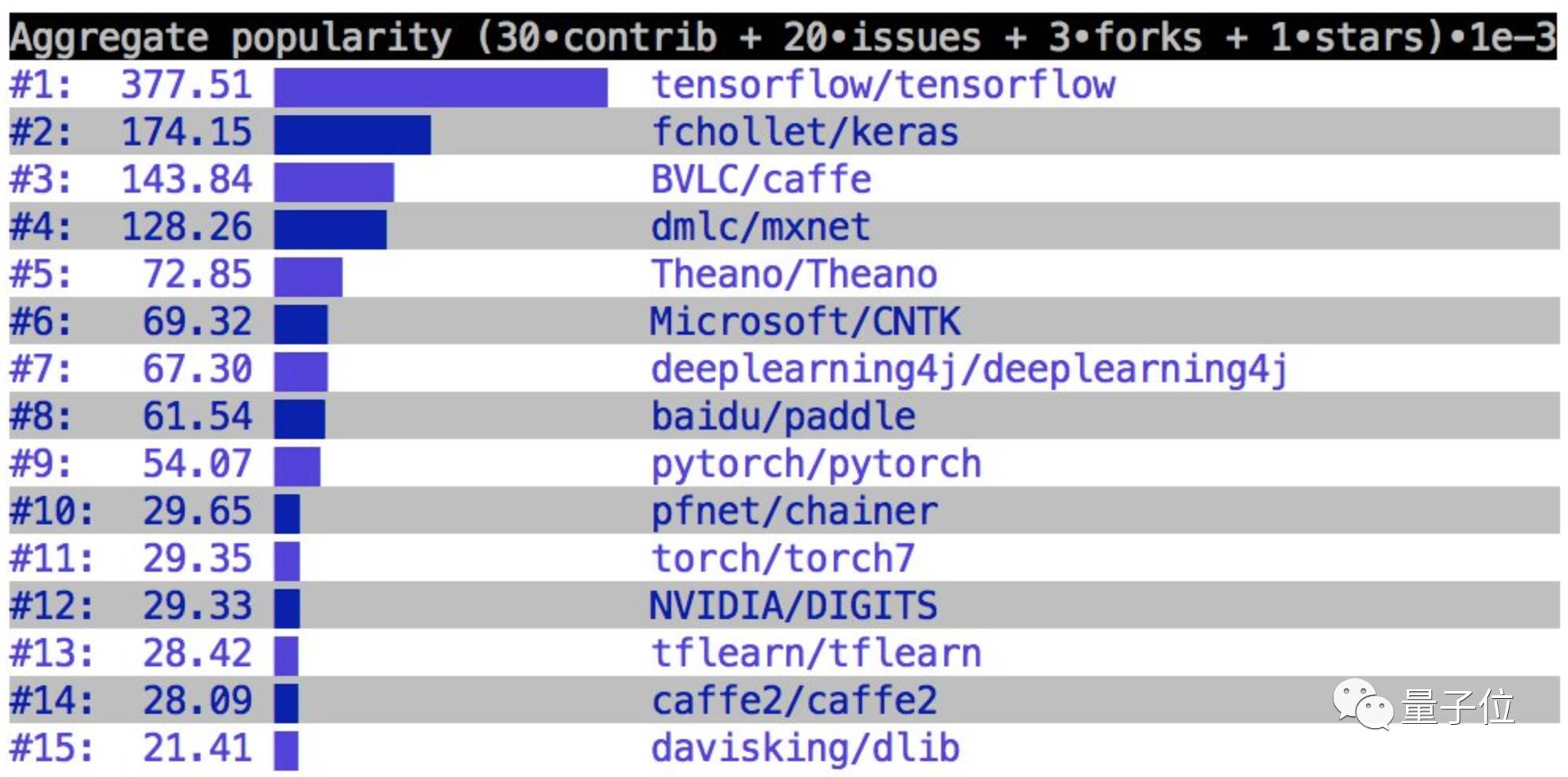Open the dmlc/mxnet repository text
Image resolution: width=1568 pixels, height=777 pixels.
[x=760, y=227]
